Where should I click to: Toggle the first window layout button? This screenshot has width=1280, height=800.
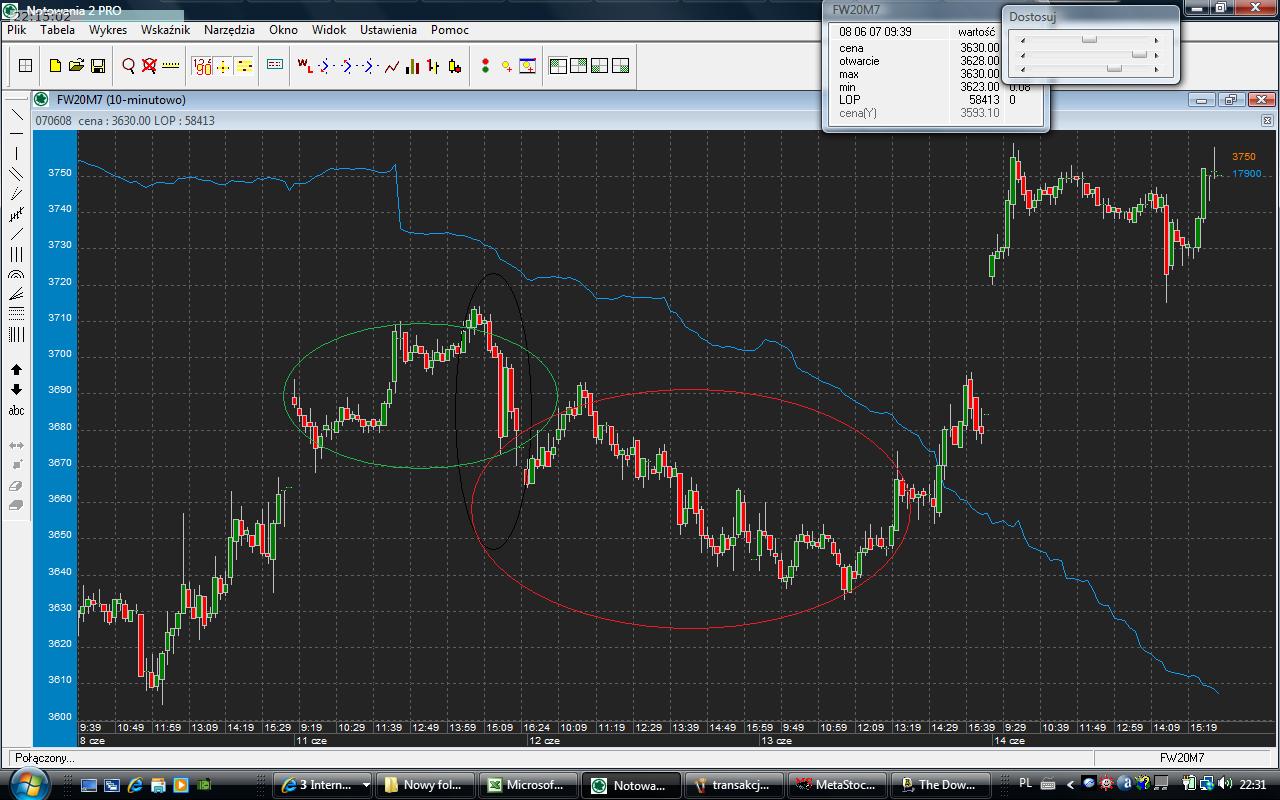[557, 66]
